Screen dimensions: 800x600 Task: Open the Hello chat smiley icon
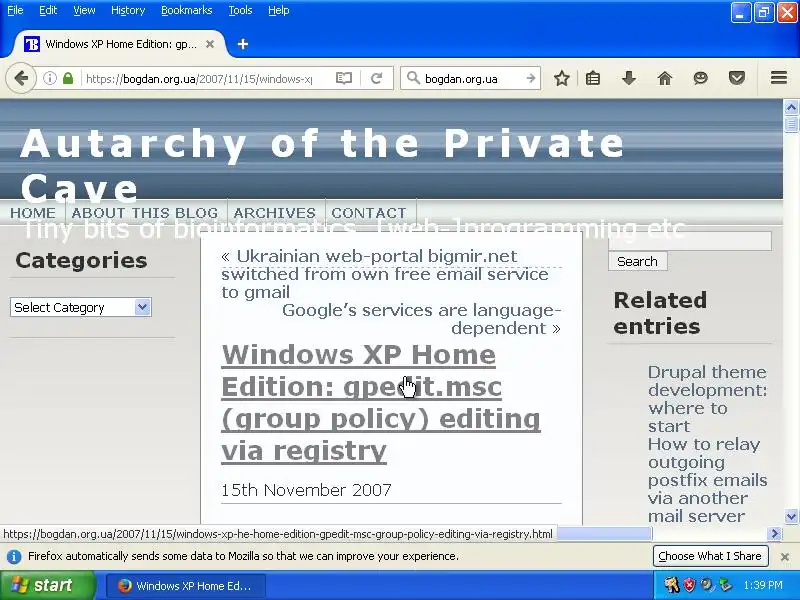[701, 79]
